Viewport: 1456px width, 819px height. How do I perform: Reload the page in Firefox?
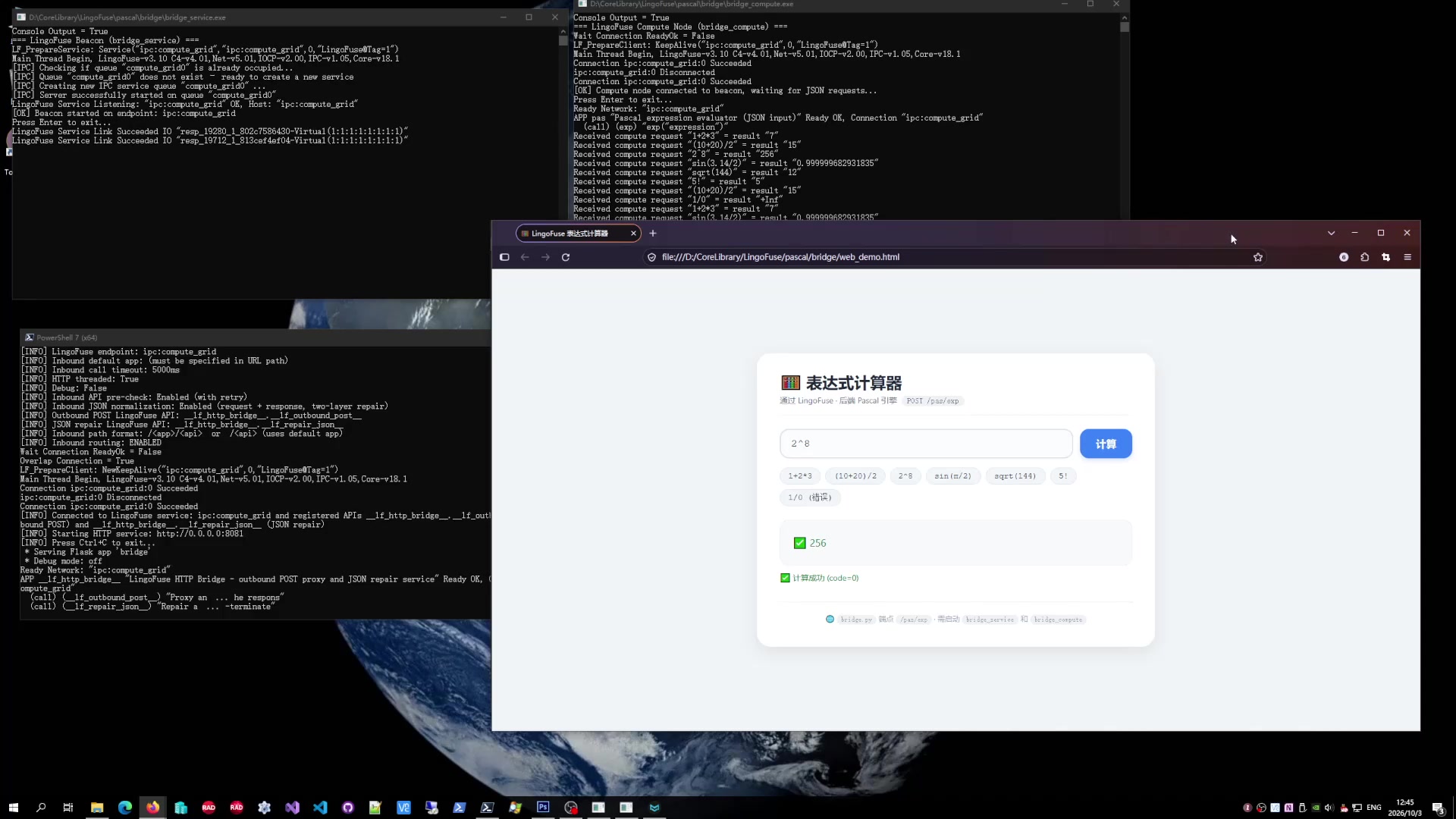(x=566, y=257)
